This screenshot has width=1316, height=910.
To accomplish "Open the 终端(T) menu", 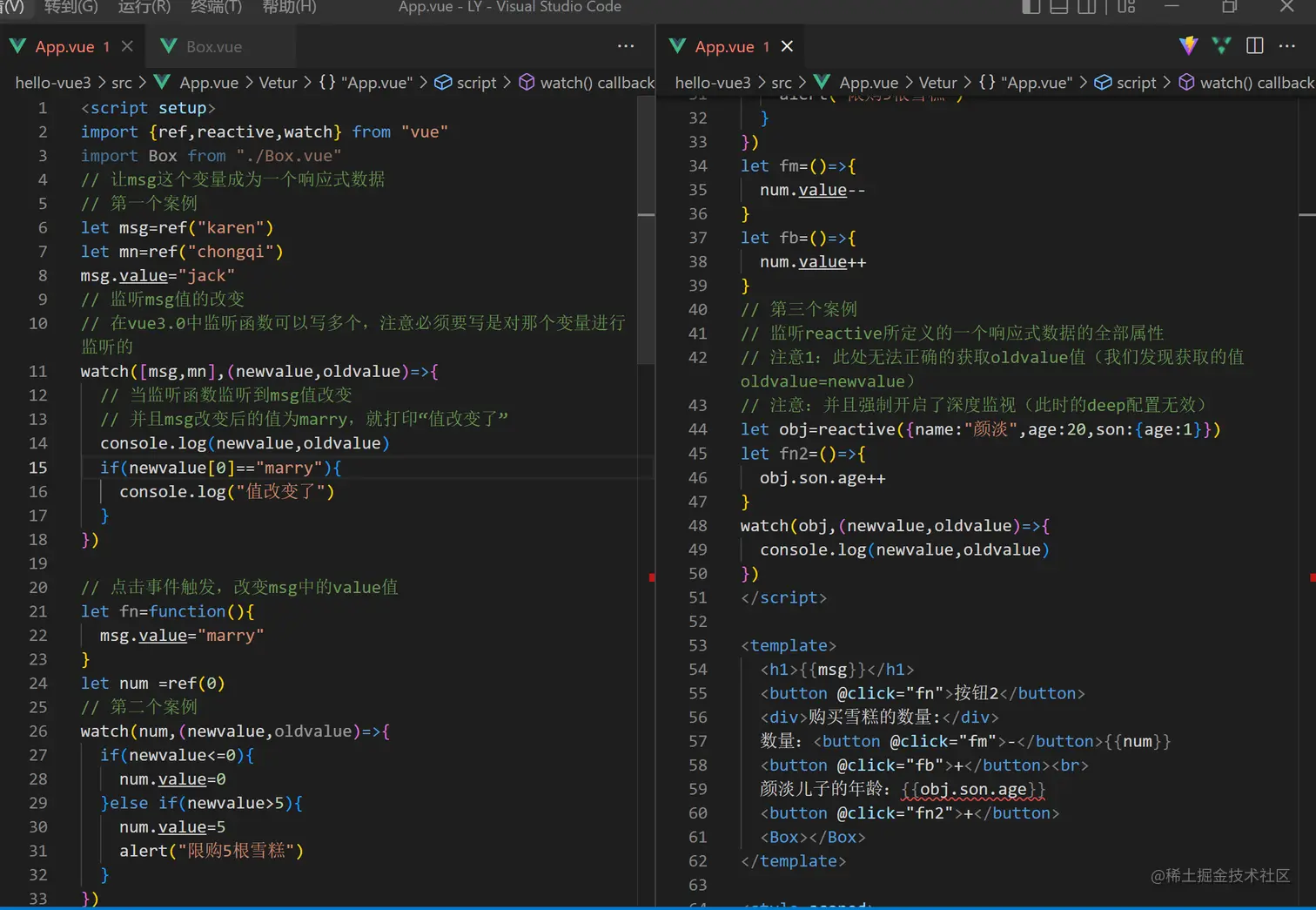I will [216, 7].
